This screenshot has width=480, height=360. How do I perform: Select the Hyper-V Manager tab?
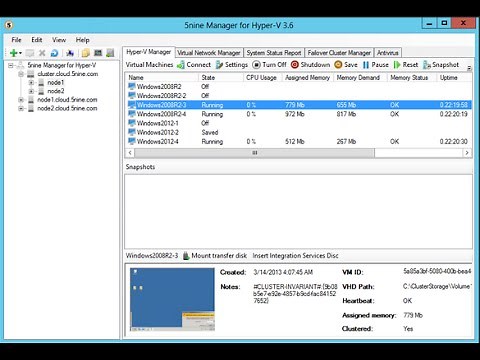(x=149, y=52)
